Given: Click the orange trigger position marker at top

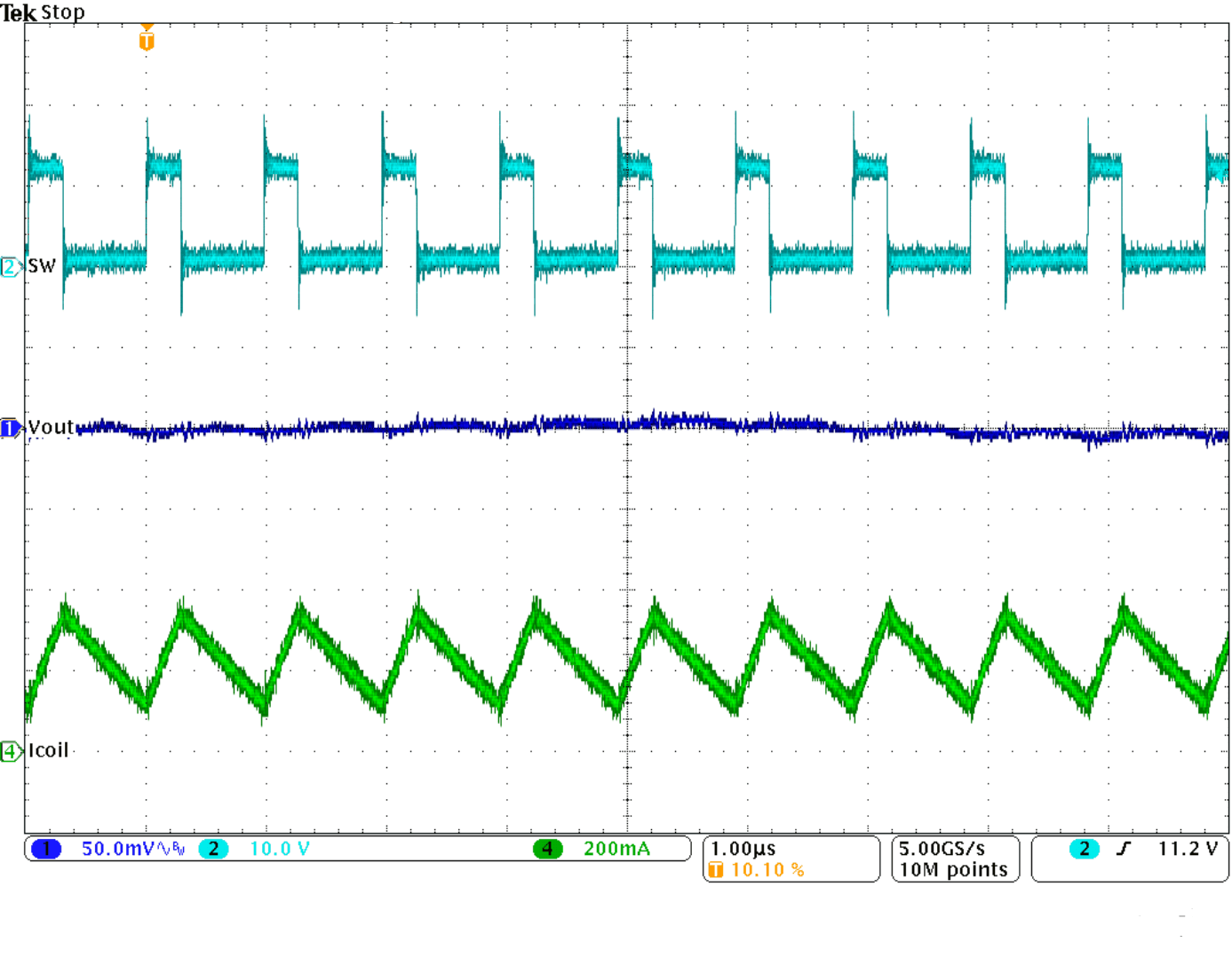Looking at the screenshot, I should click(147, 39).
